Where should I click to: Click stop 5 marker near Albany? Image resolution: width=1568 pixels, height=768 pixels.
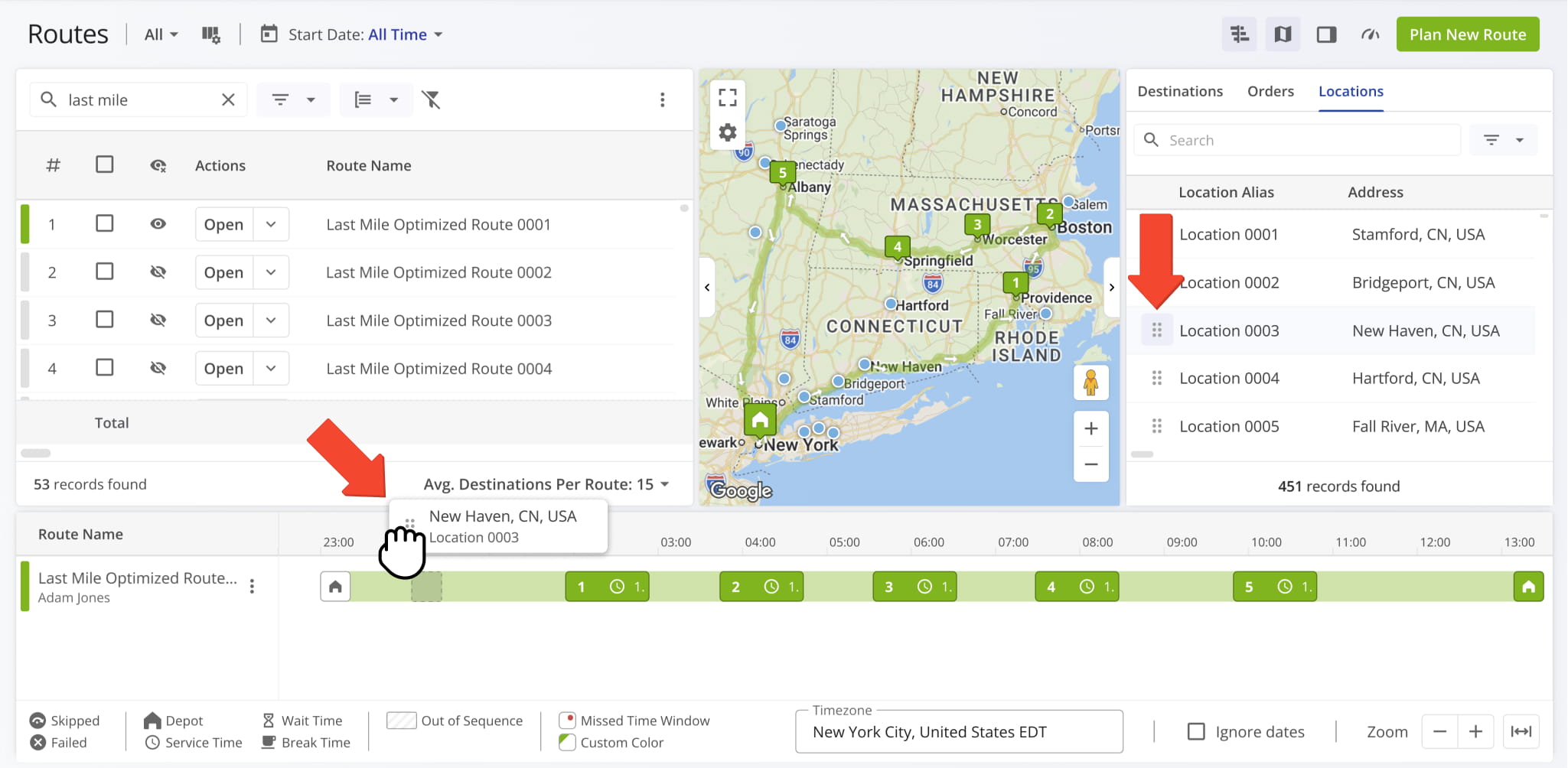point(782,173)
